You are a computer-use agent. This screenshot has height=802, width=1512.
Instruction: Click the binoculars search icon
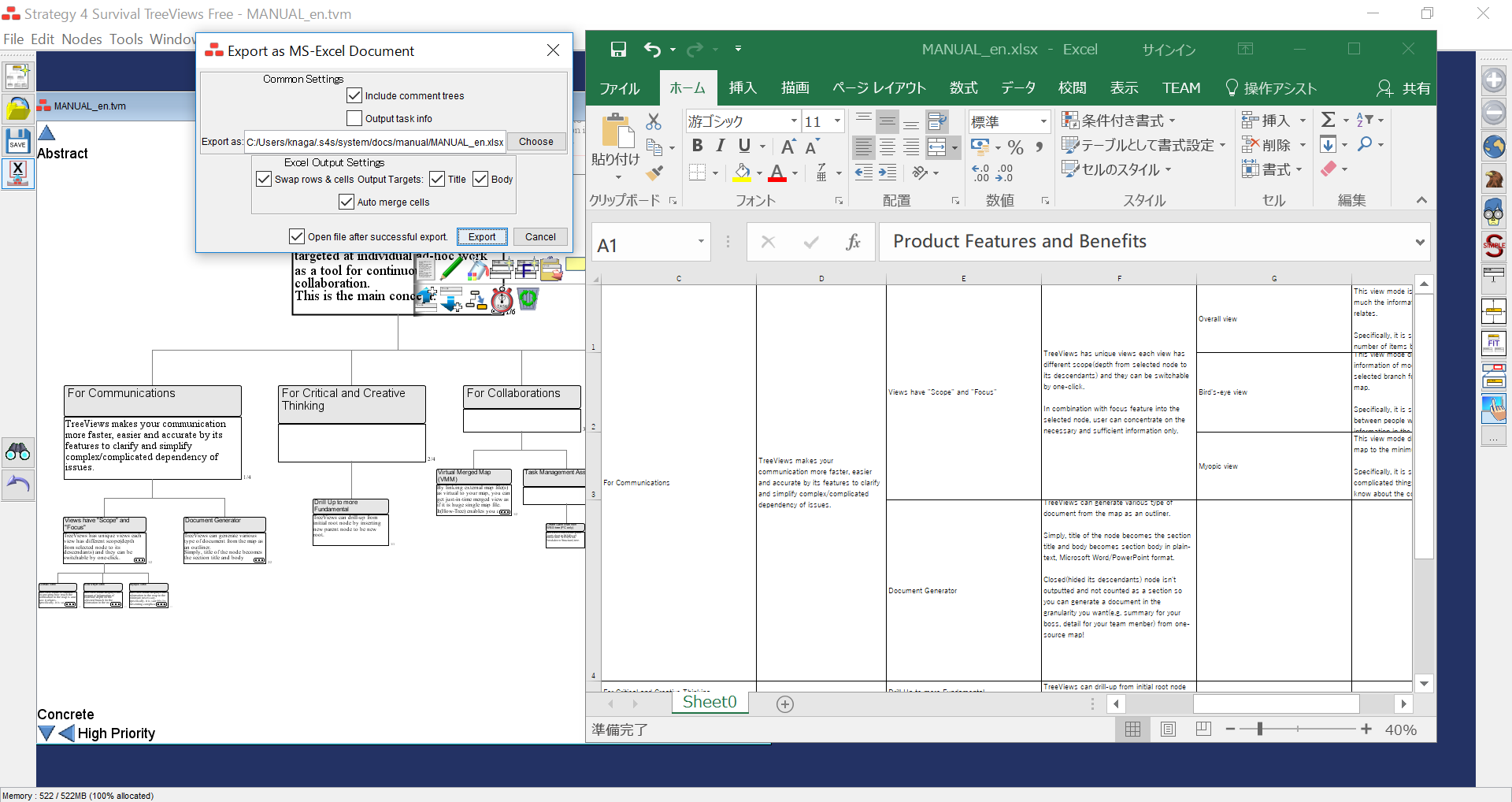pyautogui.click(x=17, y=451)
